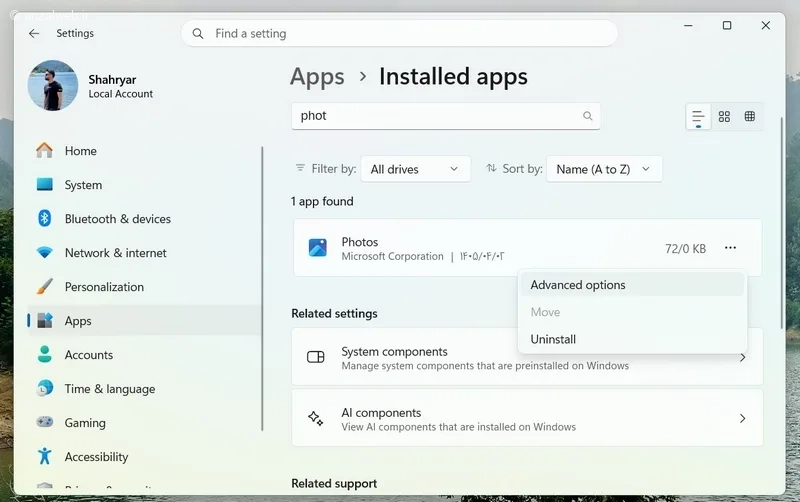
Task: Choose Advanced options from the menu
Action: pyautogui.click(x=632, y=285)
